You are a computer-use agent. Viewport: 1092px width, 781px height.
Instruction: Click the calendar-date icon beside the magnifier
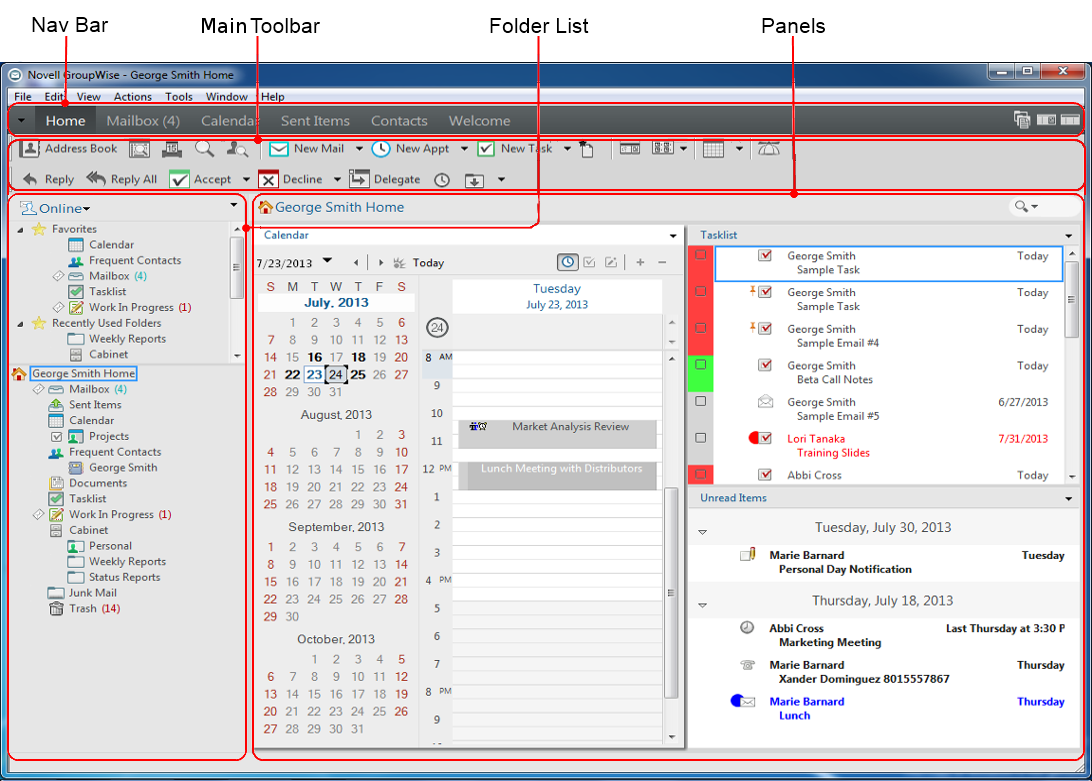point(171,148)
